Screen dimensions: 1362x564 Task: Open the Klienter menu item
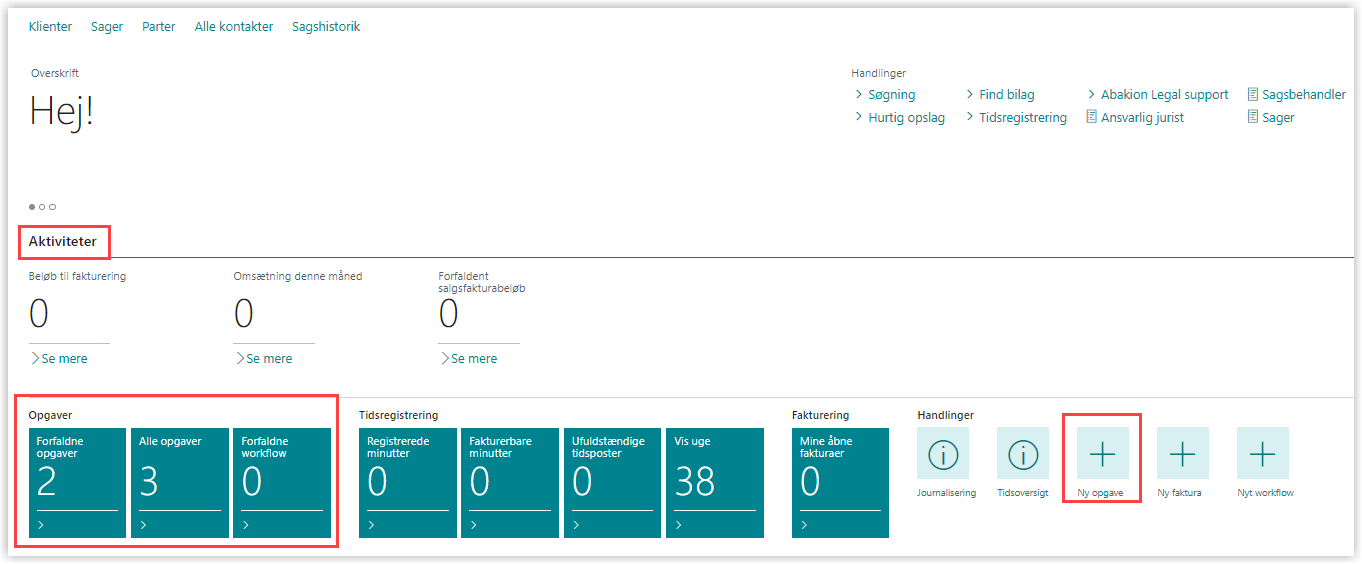[x=50, y=27]
